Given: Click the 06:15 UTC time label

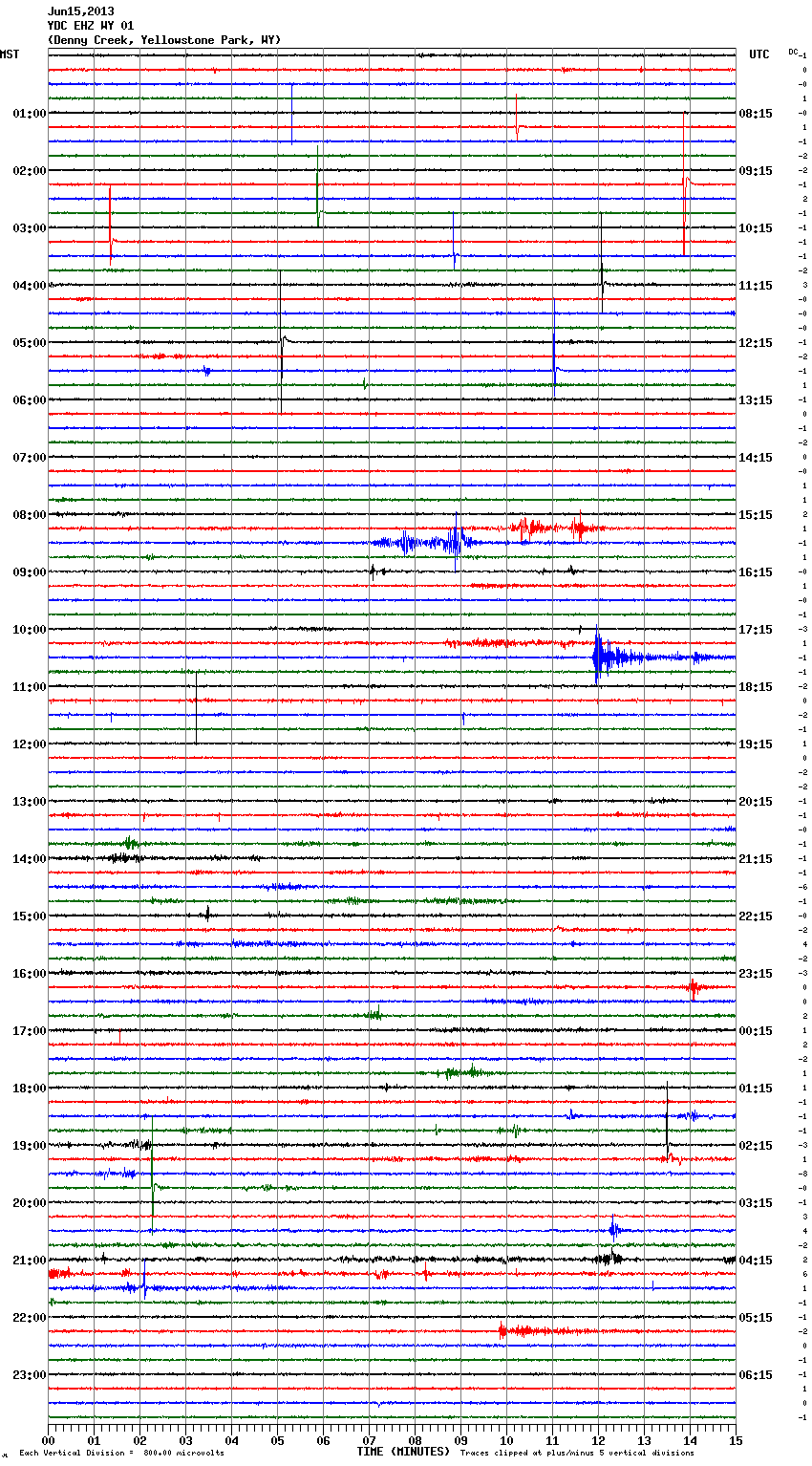Looking at the screenshot, I should (756, 1375).
